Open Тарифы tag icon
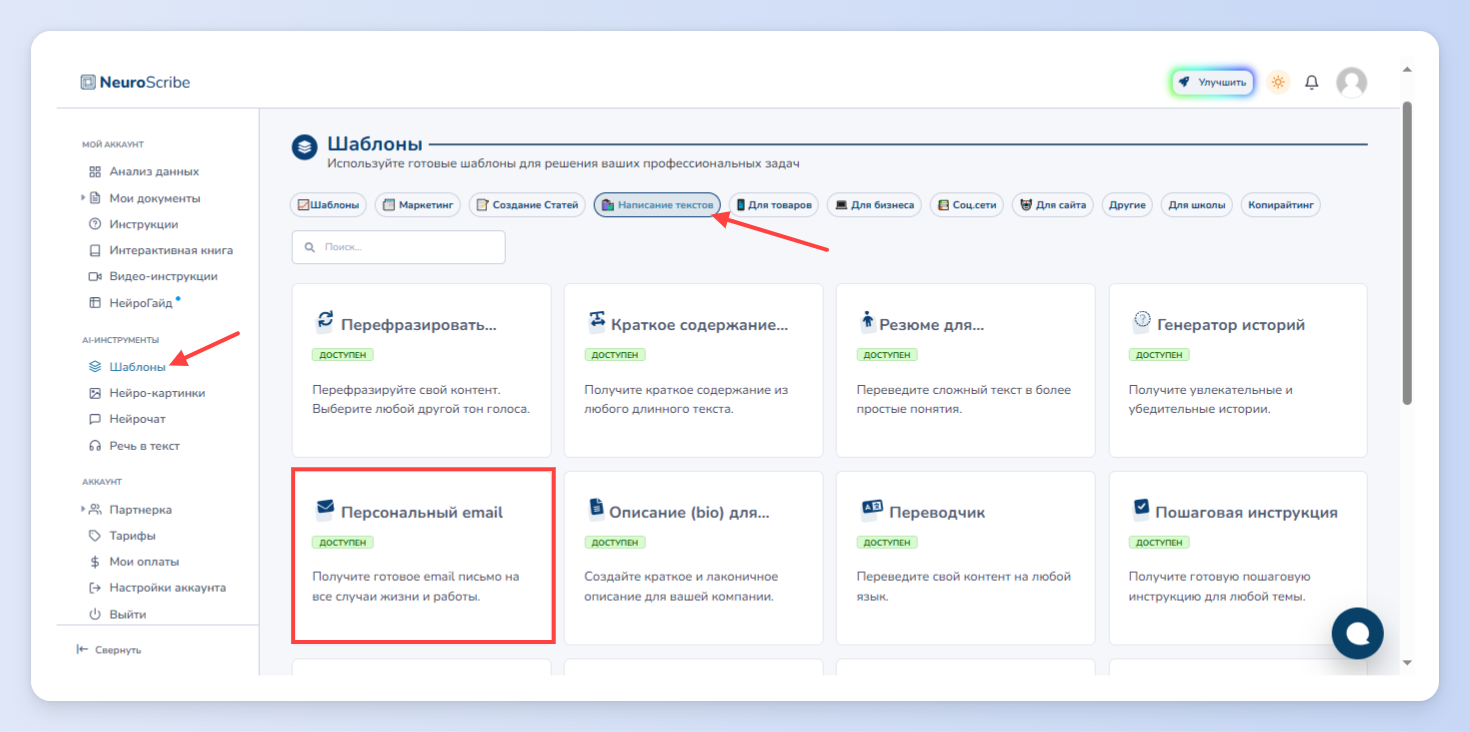 (x=95, y=535)
